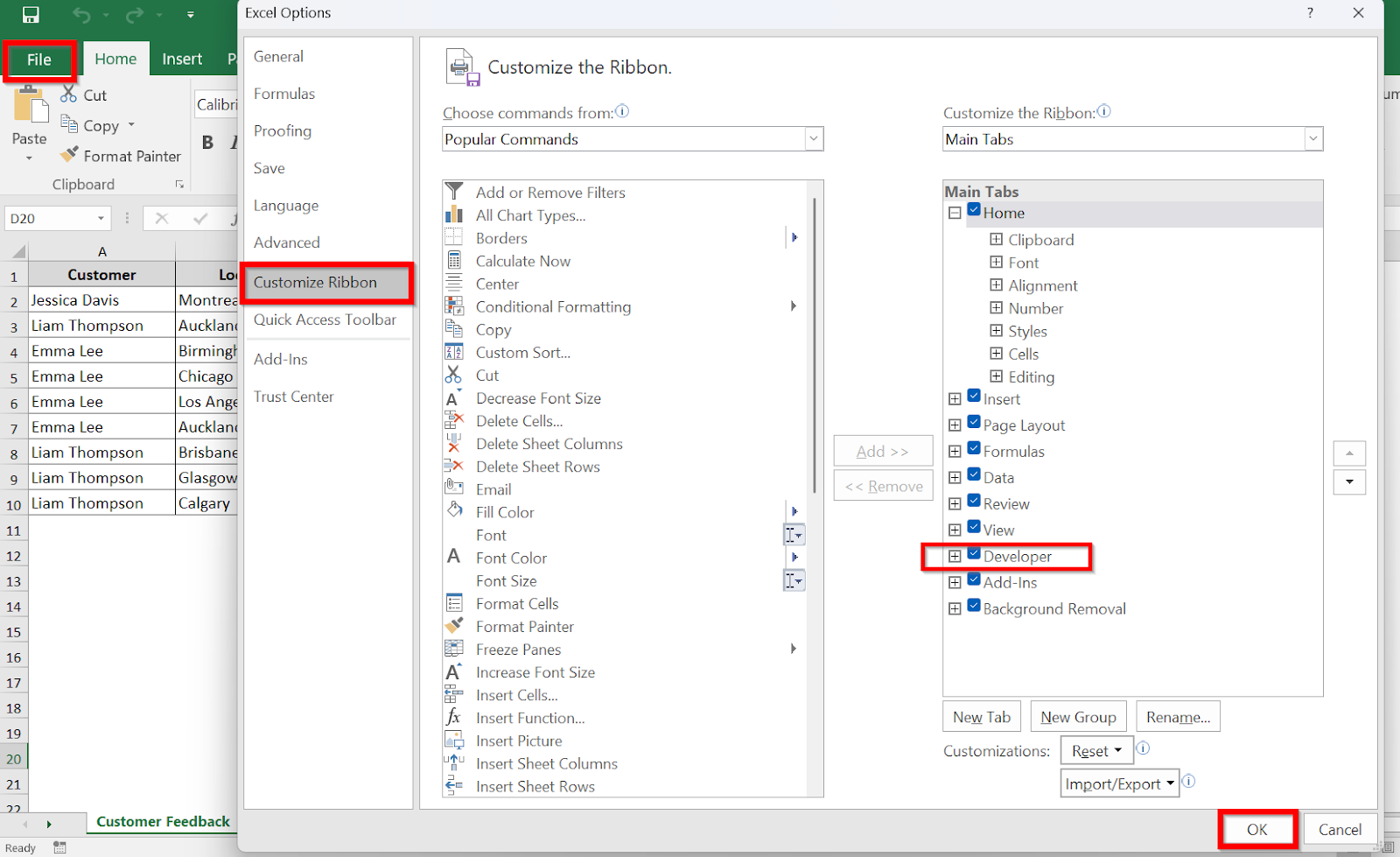Screen dimensions: 1400x857
Task: Select the Conditional Formatting command icon
Action: pos(454,306)
